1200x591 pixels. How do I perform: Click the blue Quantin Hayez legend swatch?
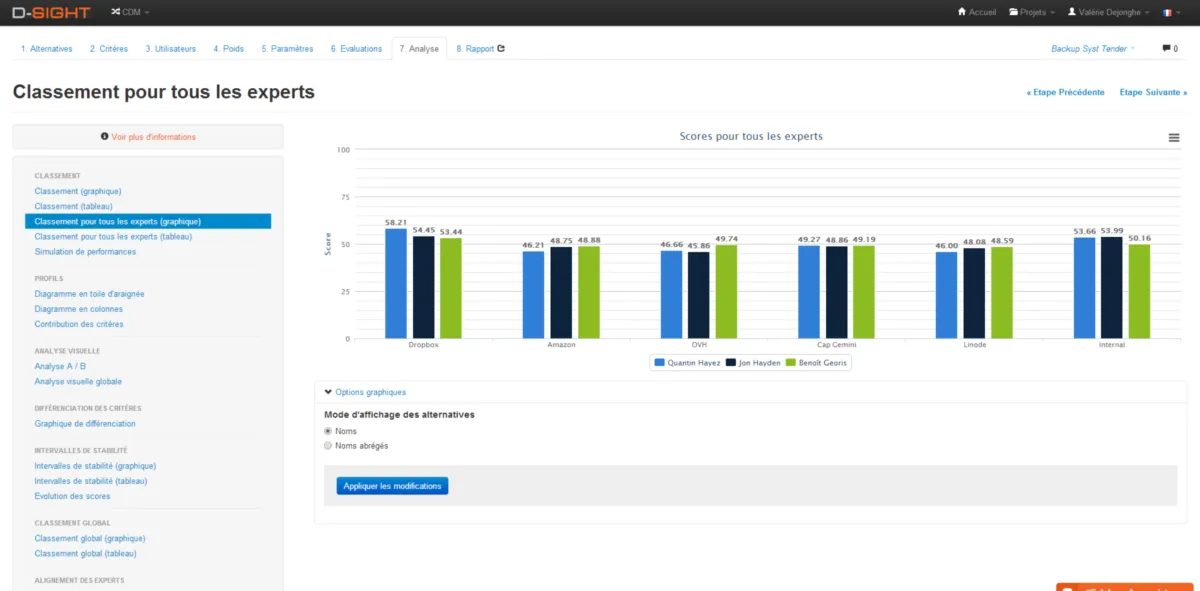(660, 363)
